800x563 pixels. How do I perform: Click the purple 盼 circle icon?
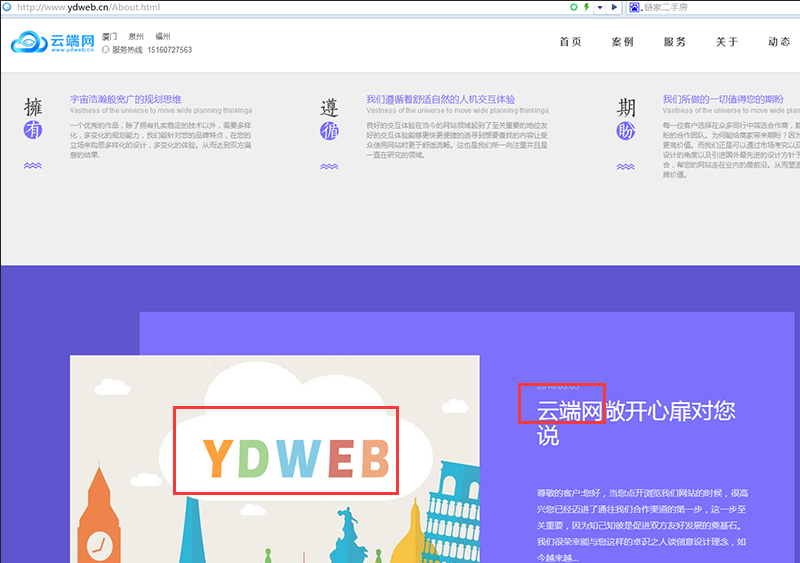coord(626,131)
